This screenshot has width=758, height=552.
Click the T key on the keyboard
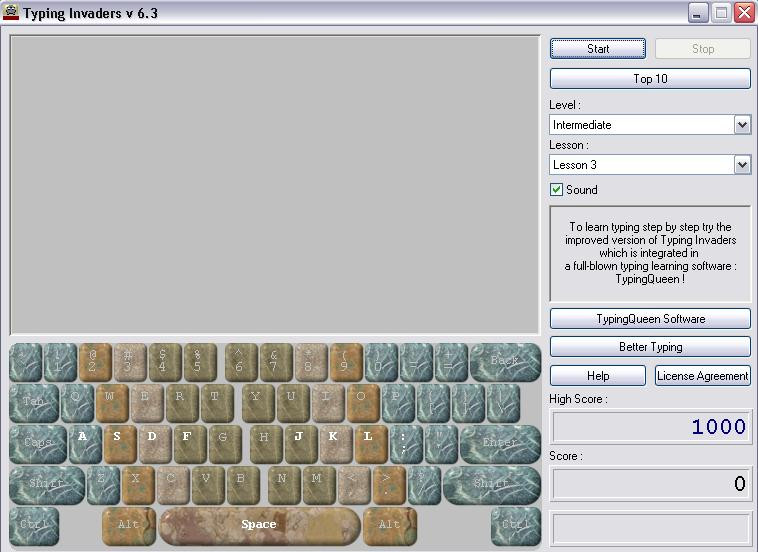pyautogui.click(x=217, y=404)
